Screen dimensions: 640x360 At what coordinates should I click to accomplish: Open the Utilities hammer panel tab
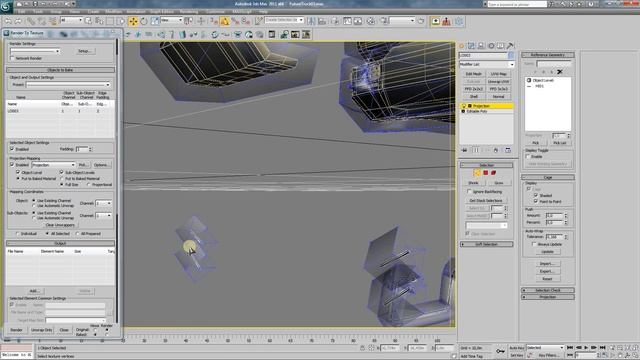point(511,46)
